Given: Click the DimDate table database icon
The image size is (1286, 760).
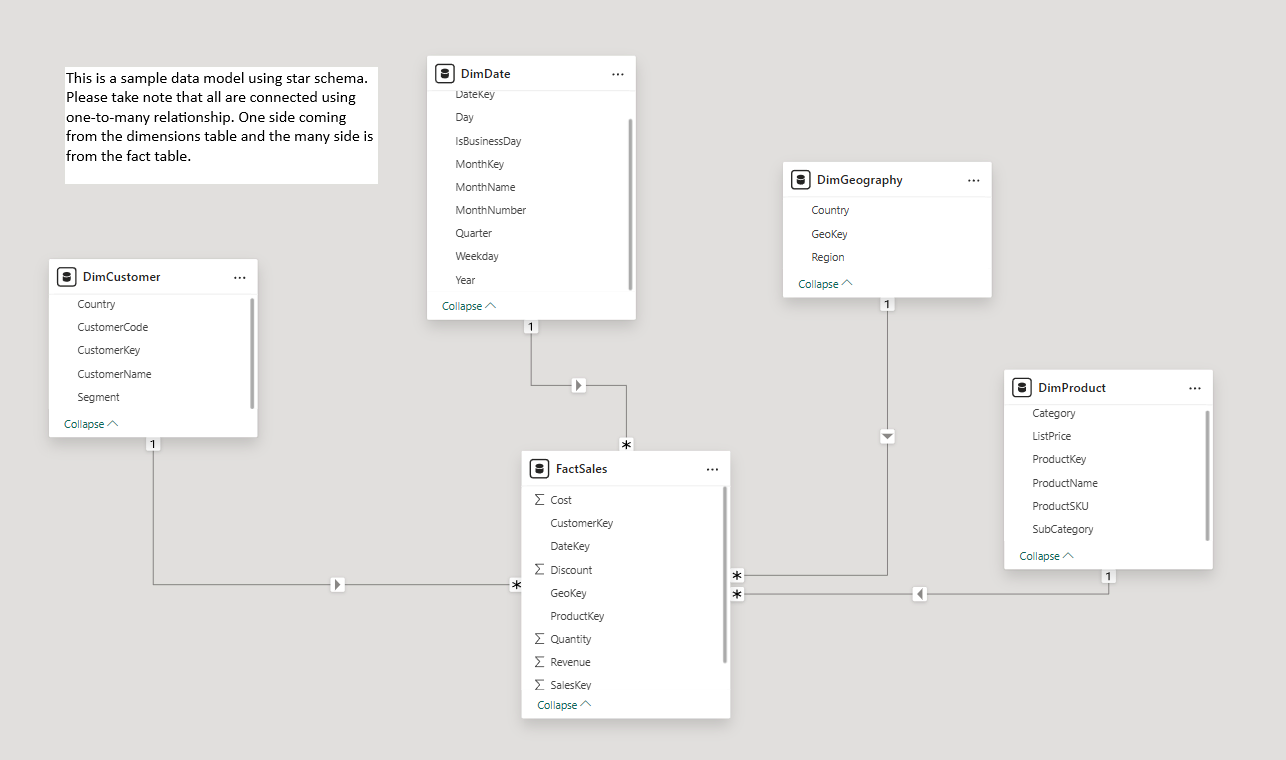Looking at the screenshot, I should (445, 74).
